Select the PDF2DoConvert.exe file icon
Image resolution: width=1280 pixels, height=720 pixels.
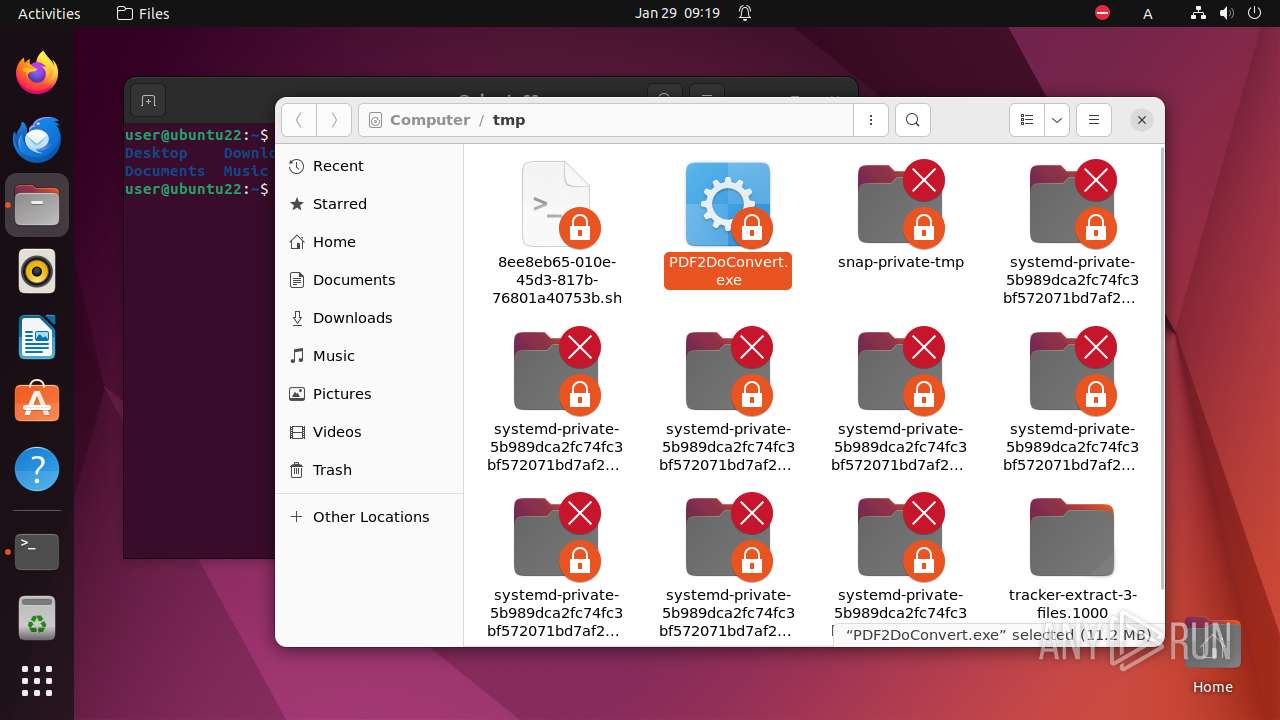(728, 205)
